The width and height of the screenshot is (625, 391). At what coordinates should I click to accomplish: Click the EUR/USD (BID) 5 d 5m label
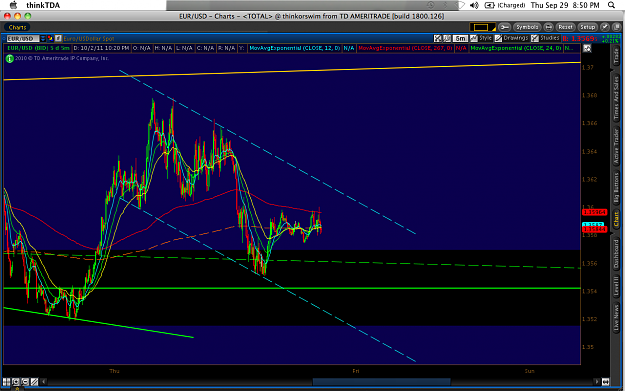coord(38,48)
